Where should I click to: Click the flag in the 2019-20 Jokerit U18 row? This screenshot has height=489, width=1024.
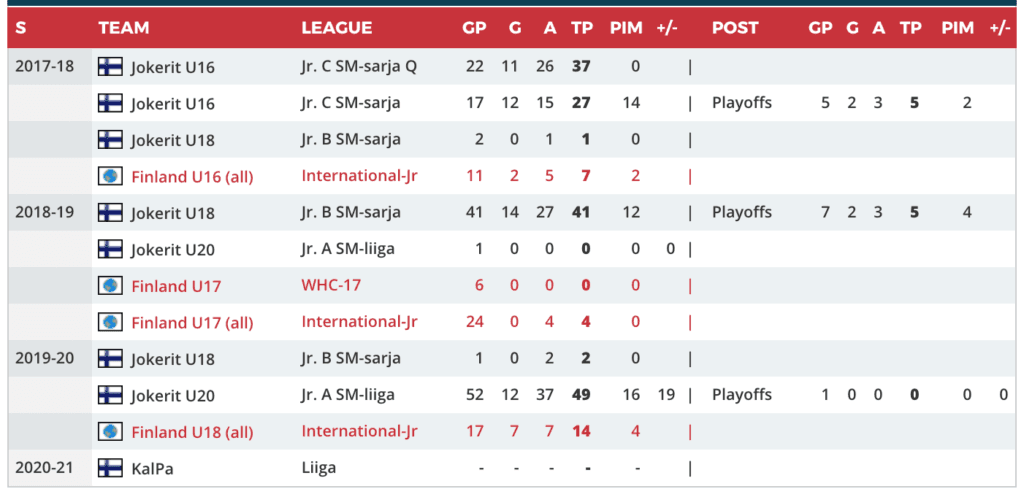click(x=110, y=358)
